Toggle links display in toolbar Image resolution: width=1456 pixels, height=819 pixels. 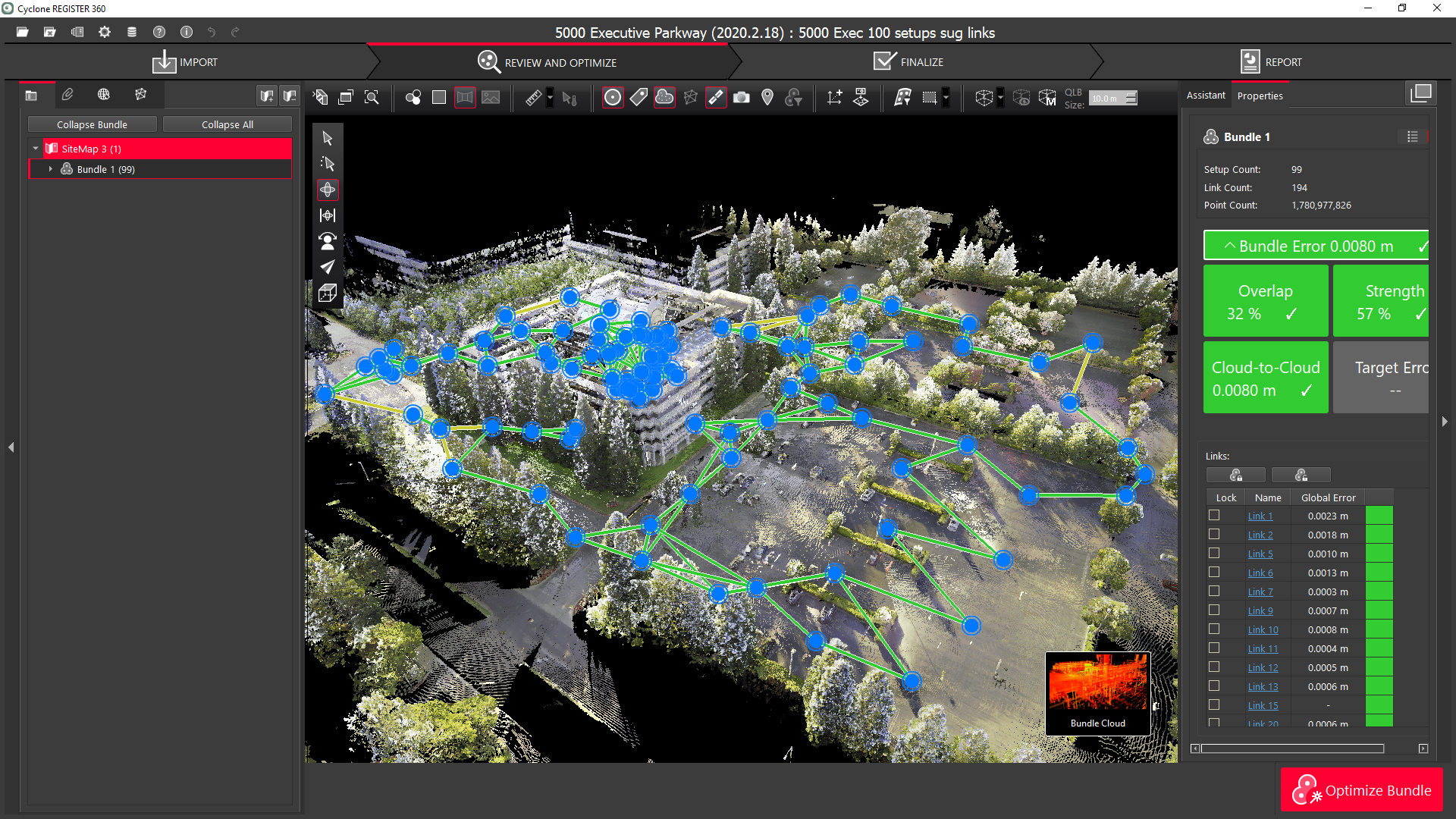[x=715, y=98]
